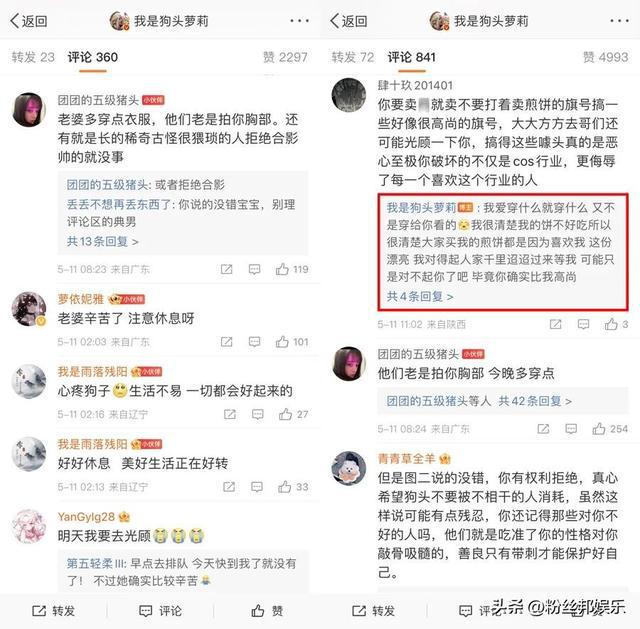Expand 共4条回复 in red box
The image size is (640, 629).
(420, 296)
